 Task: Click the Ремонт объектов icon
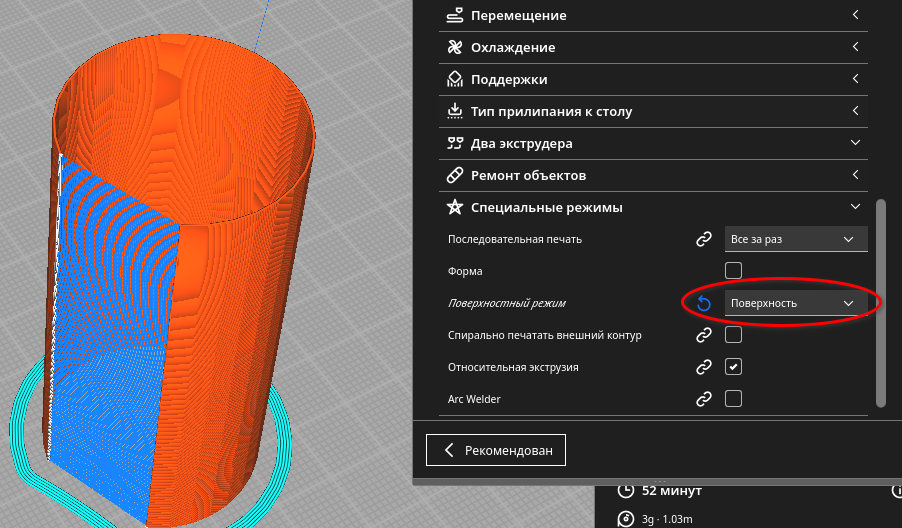(x=454, y=175)
